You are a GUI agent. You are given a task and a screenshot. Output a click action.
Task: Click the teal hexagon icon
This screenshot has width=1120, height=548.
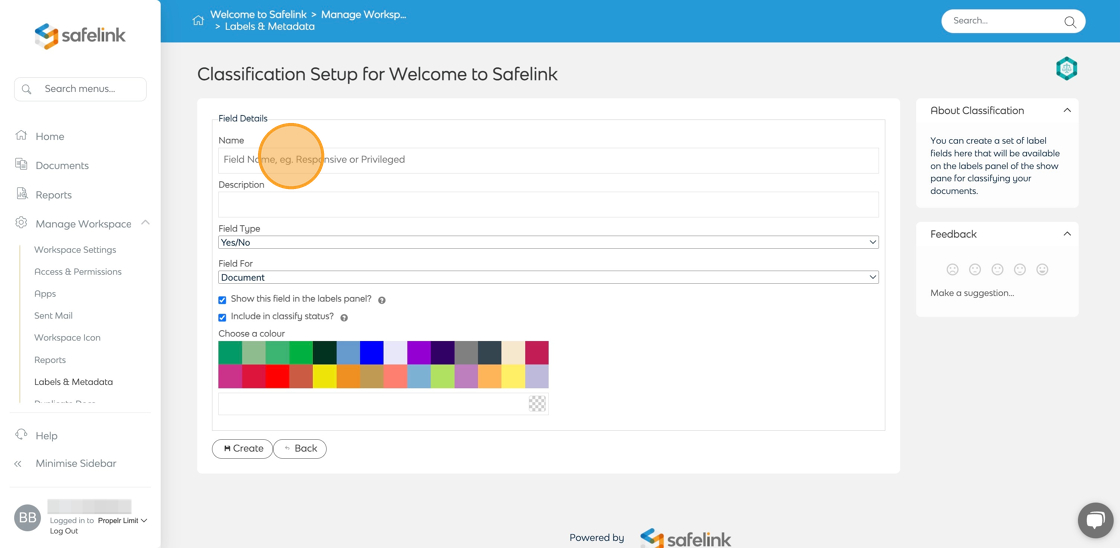pos(1066,68)
